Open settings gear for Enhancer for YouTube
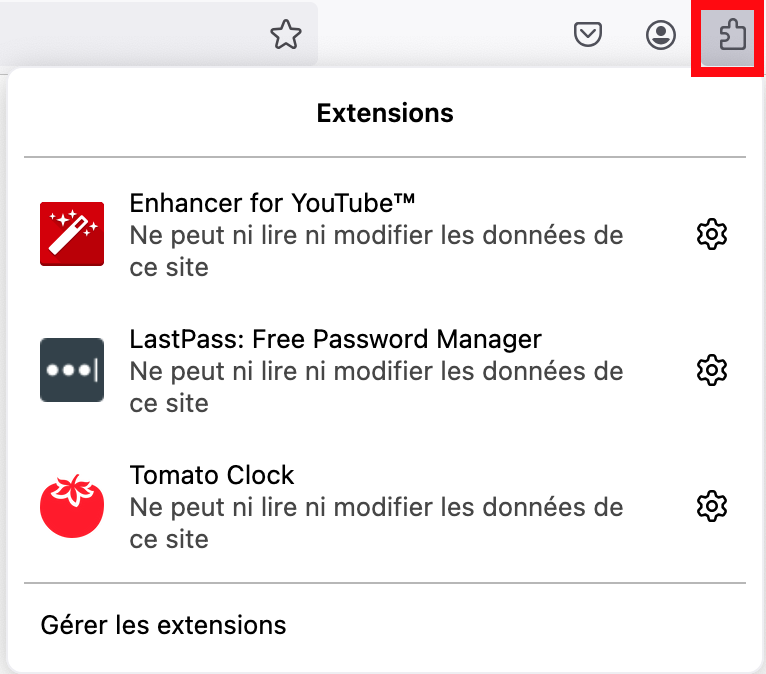This screenshot has width=766, height=674. point(711,234)
